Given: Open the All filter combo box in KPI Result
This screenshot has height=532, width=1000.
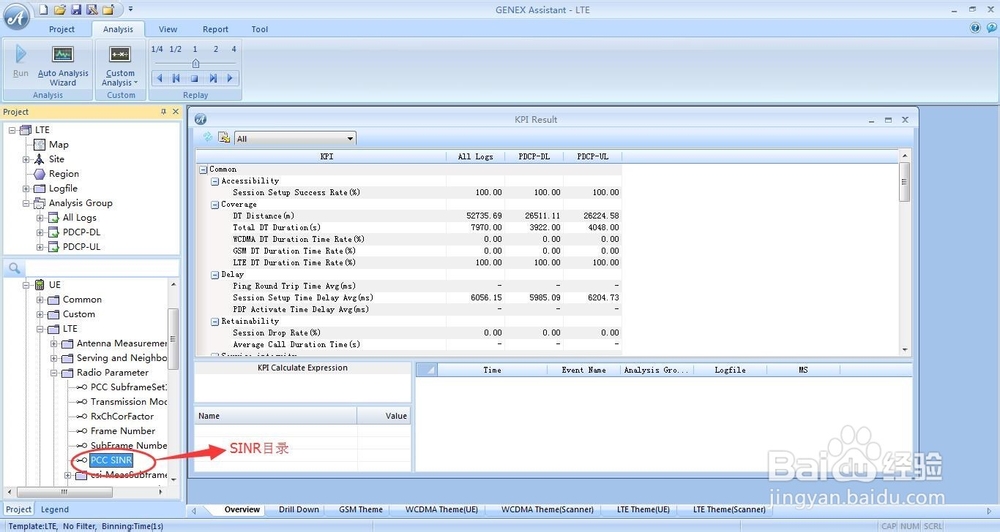Looking at the screenshot, I should tap(295, 138).
